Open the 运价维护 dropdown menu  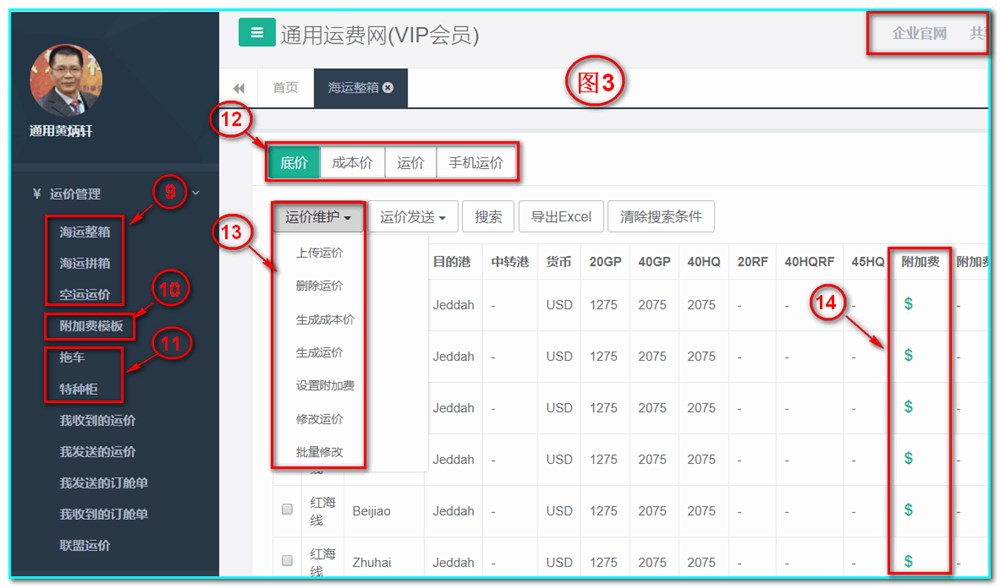click(316, 216)
